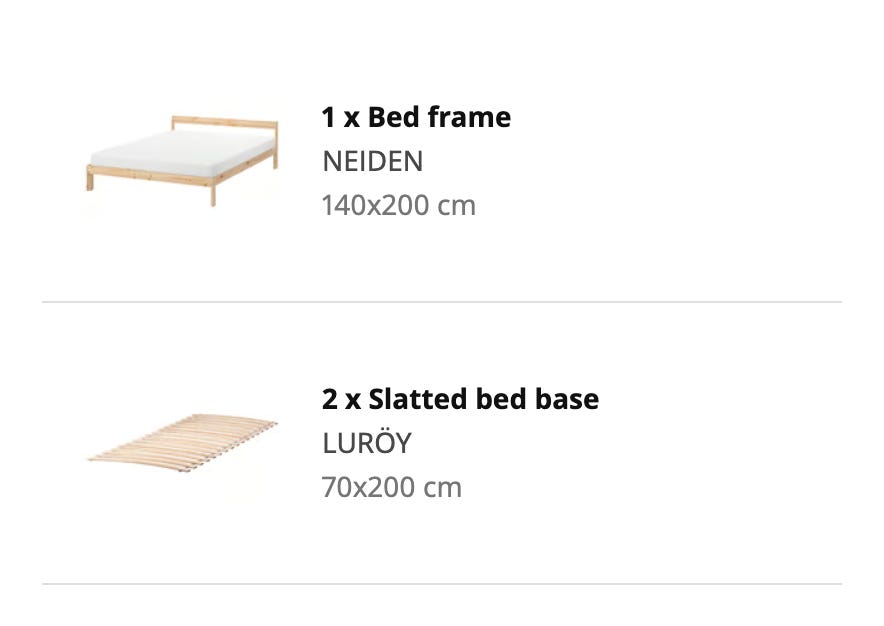Click the "2 x Slatted bed base" heading
The width and height of the screenshot is (884, 626).
point(460,399)
